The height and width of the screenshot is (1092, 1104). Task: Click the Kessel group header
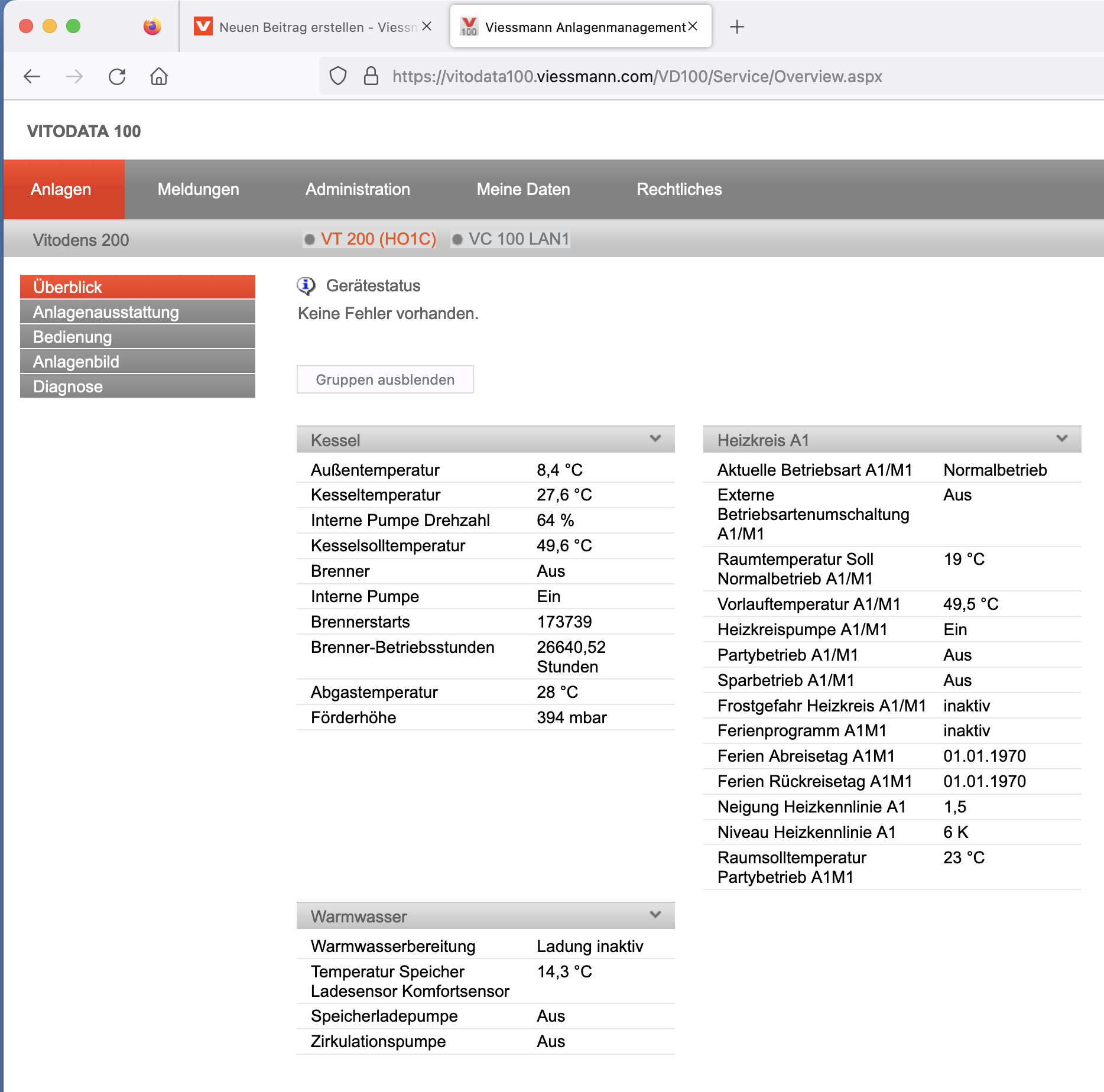click(485, 440)
